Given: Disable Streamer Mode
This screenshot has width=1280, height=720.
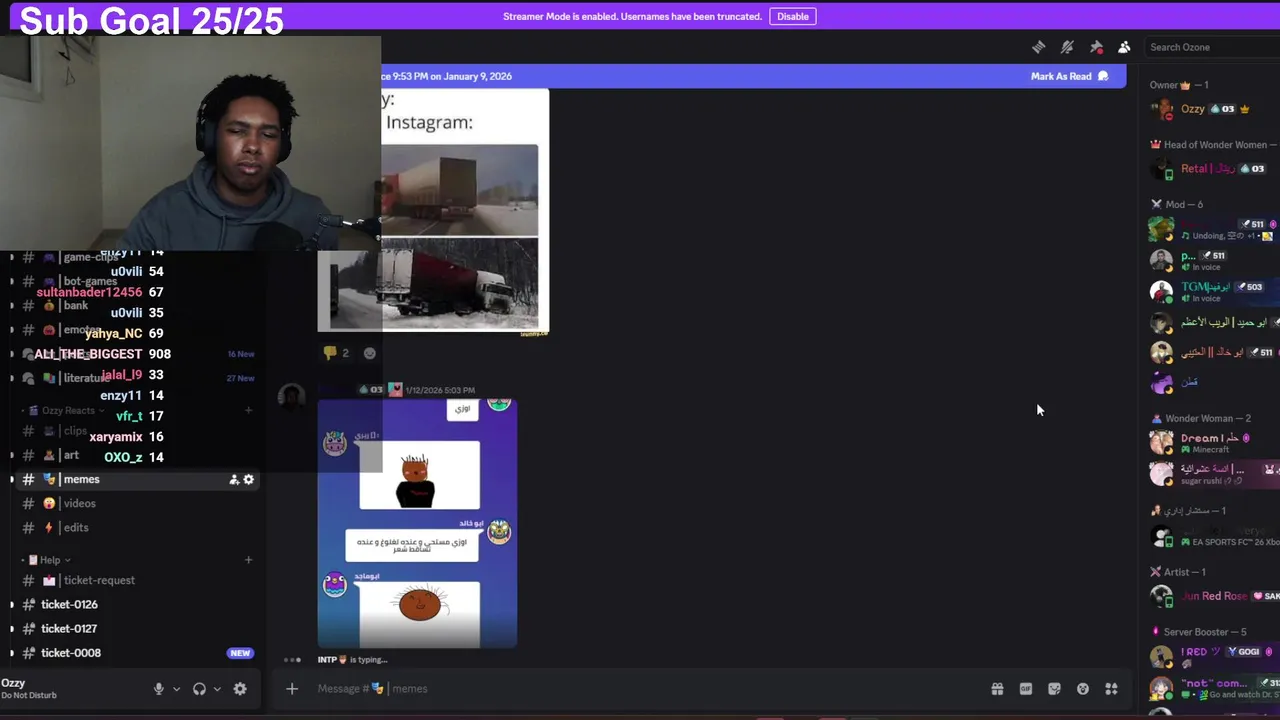Looking at the screenshot, I should click(792, 16).
